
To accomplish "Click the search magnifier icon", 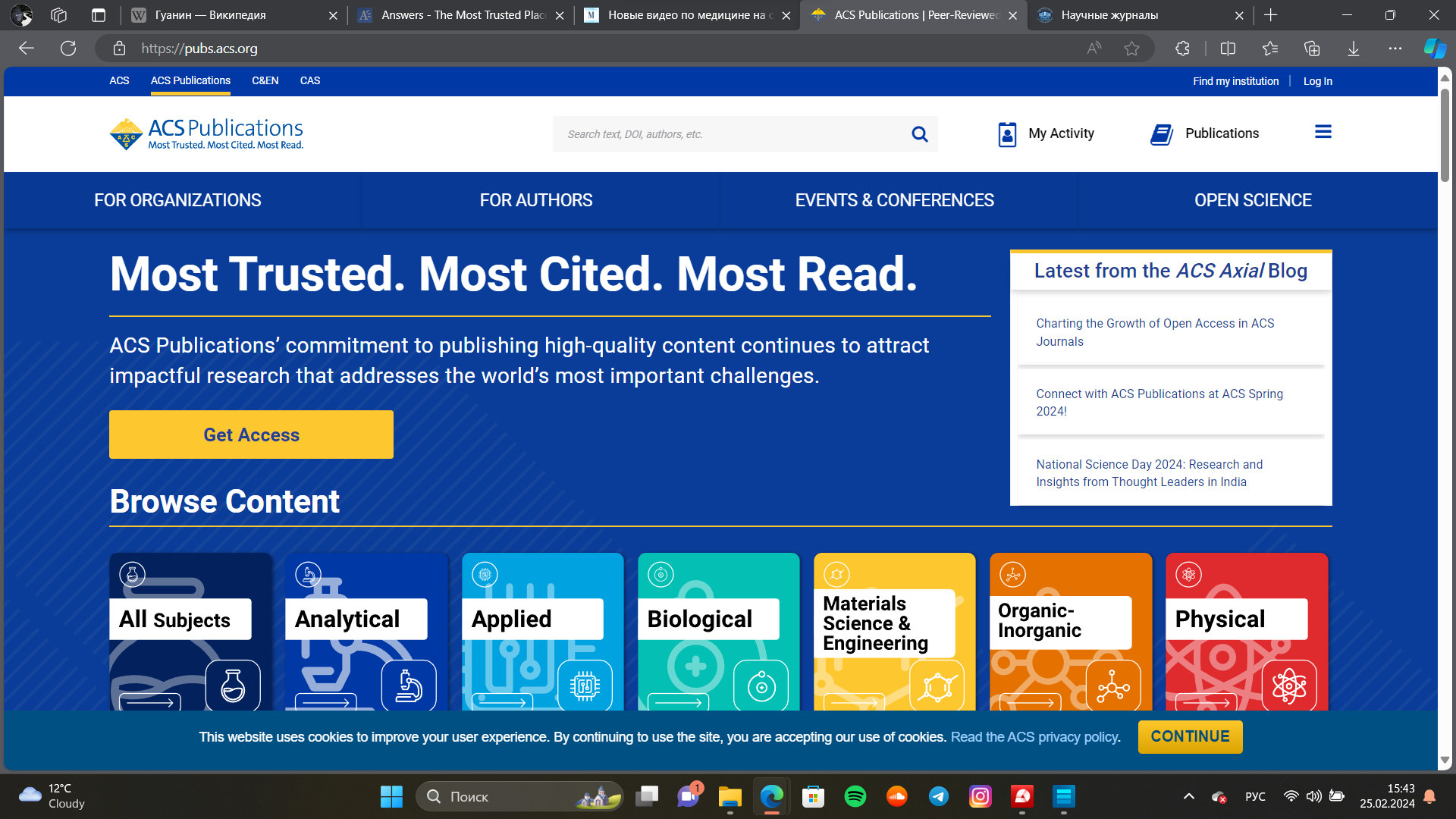I will (x=919, y=134).
